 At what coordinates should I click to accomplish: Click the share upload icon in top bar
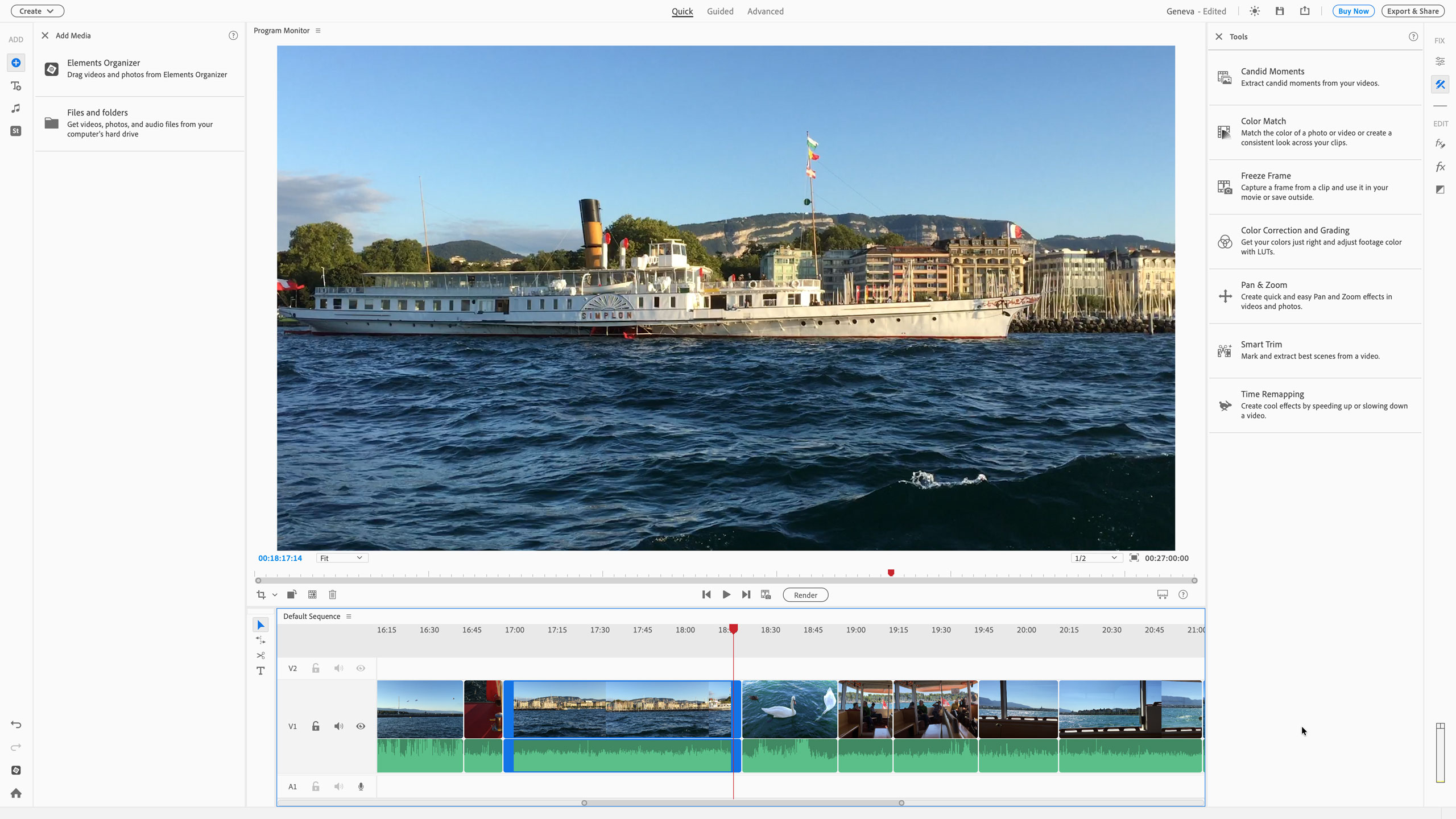[1305, 11]
